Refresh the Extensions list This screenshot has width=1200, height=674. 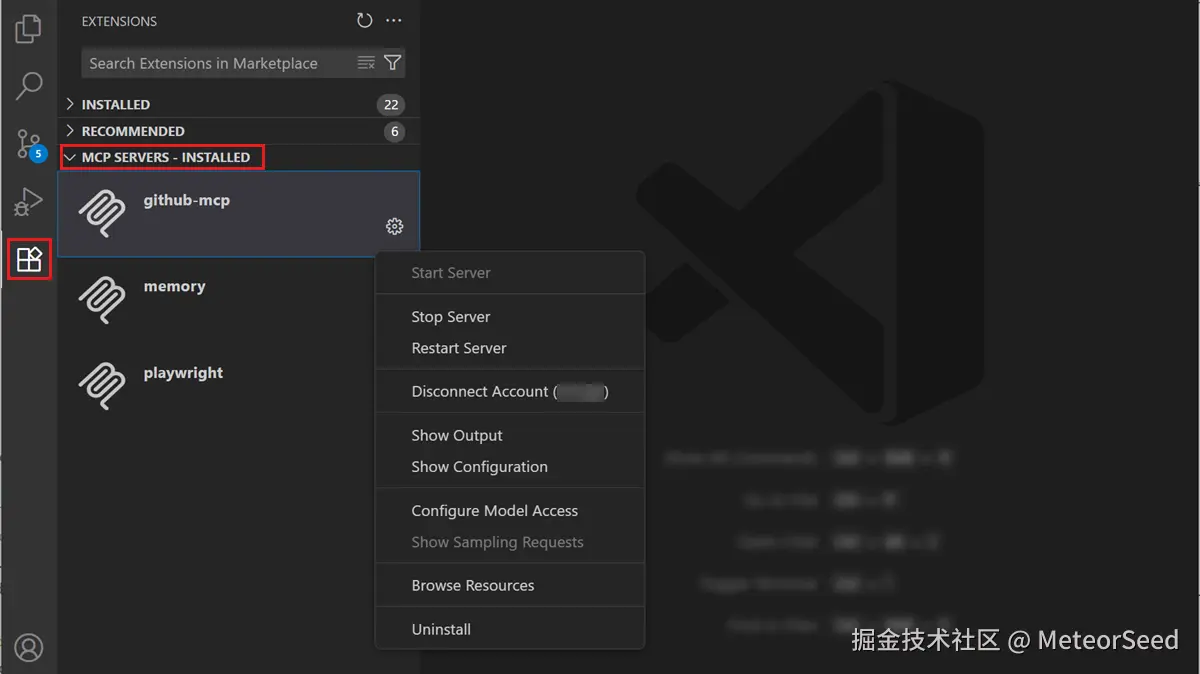coord(365,21)
